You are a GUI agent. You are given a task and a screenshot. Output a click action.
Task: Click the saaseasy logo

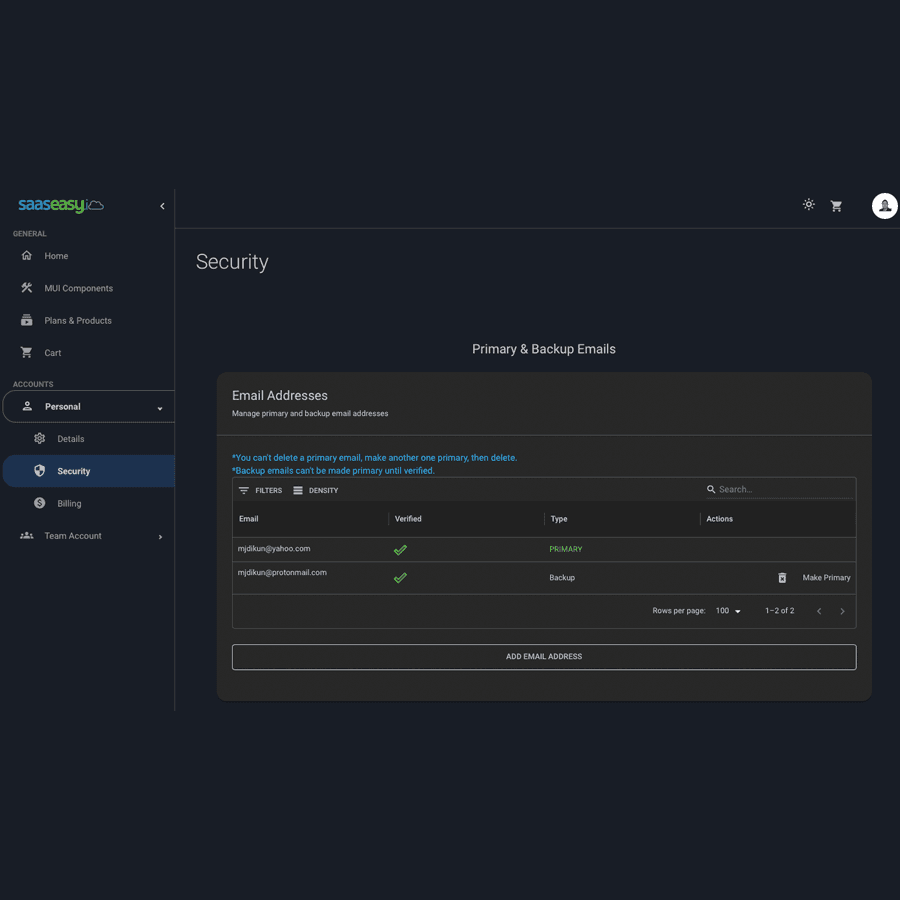60,205
